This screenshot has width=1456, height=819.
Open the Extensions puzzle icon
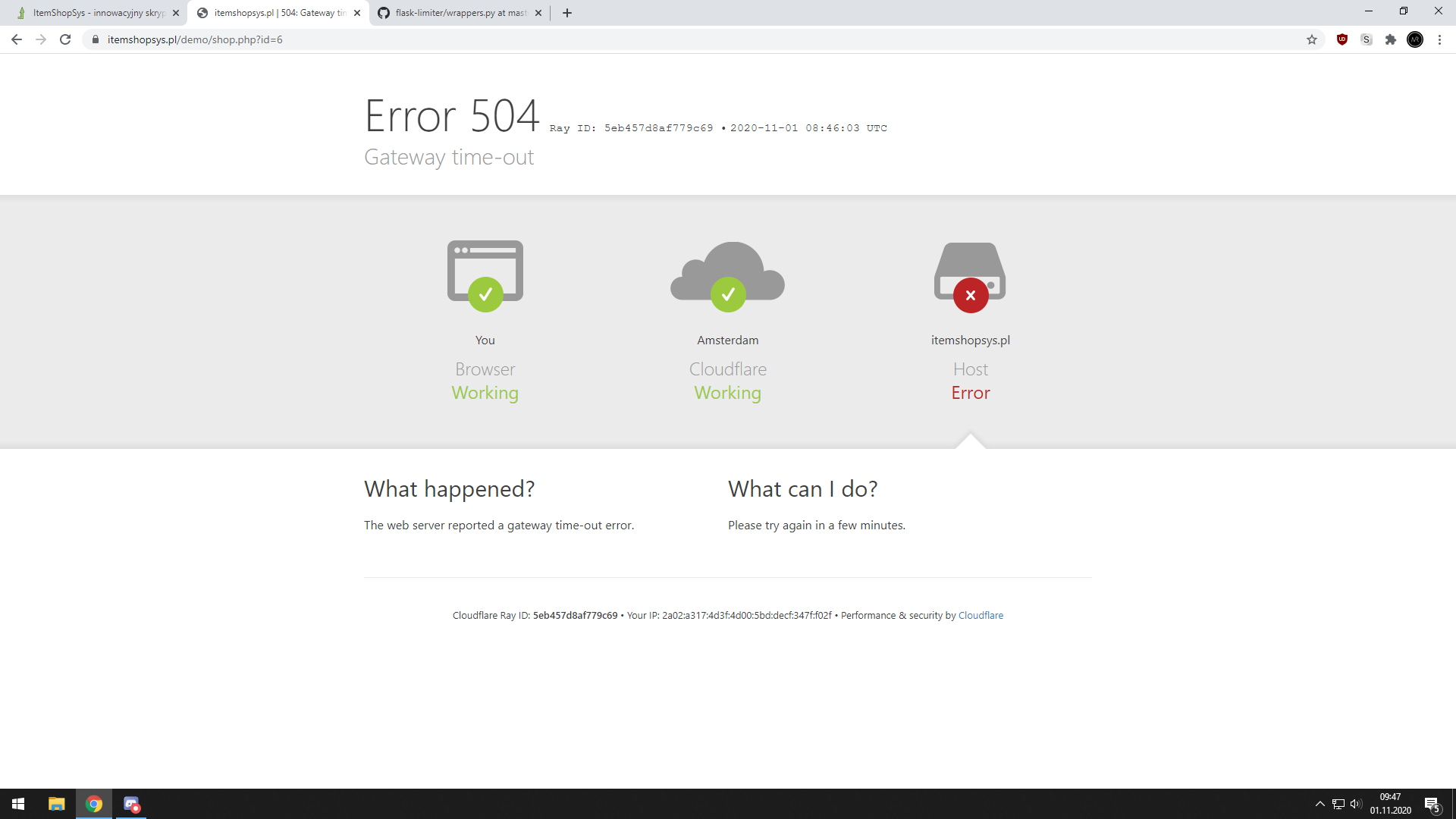click(x=1391, y=39)
